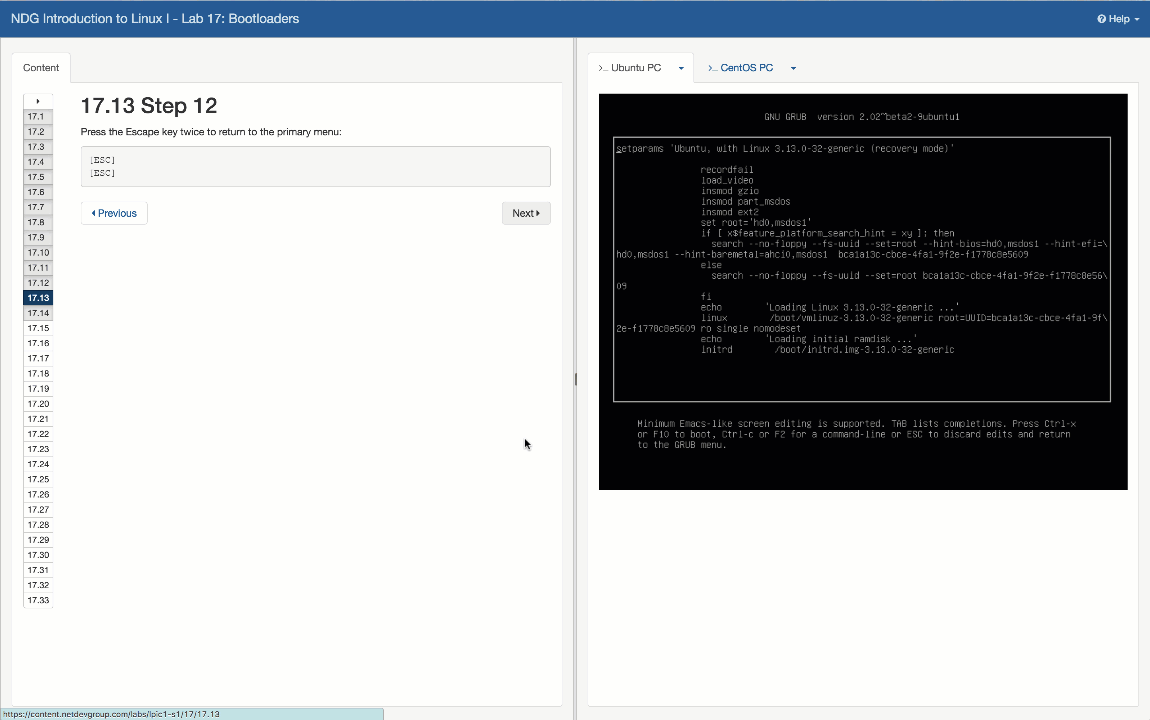
Task: Jump to section 17.5
Action: (x=38, y=177)
